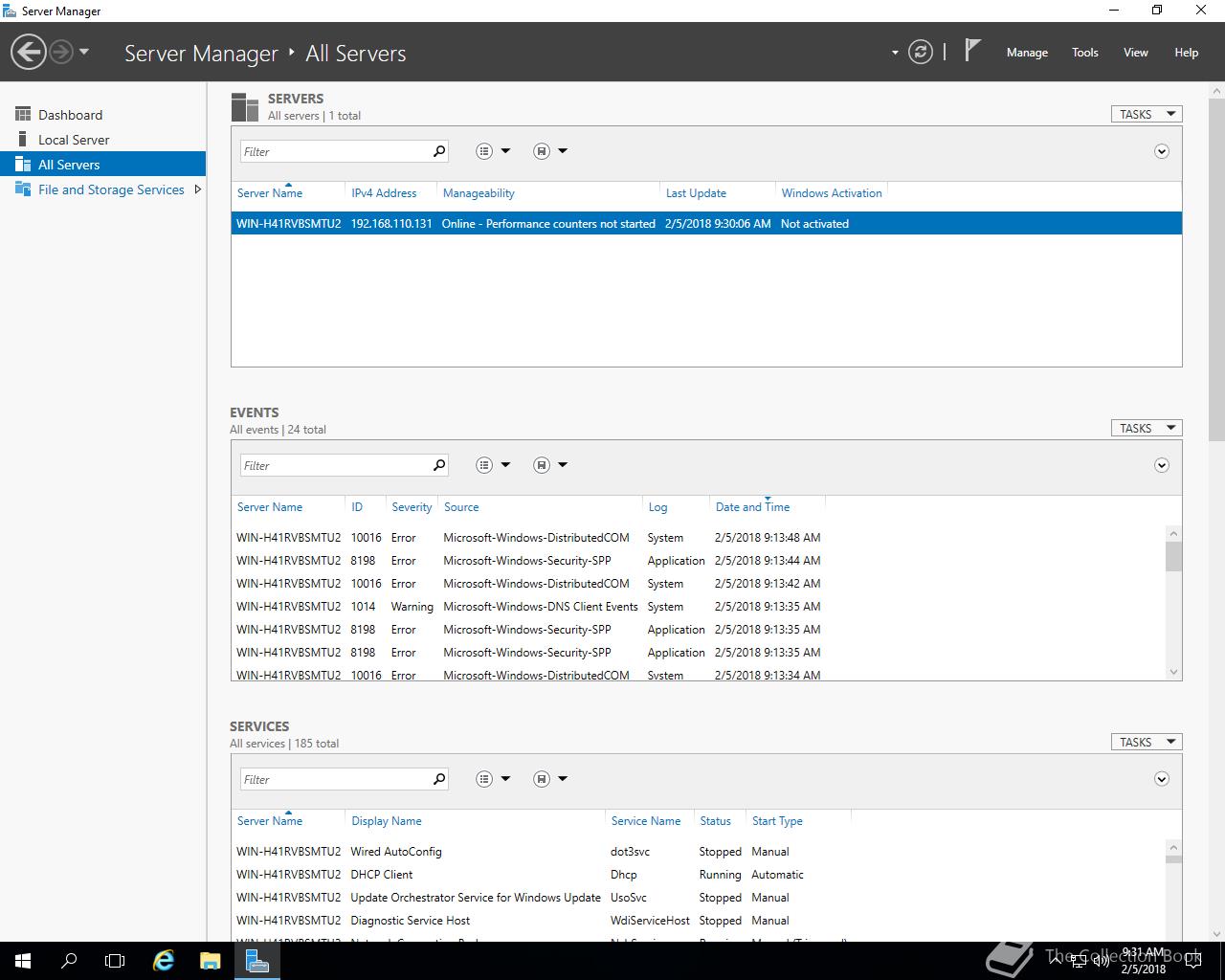Viewport: 1225px width, 980px height.
Task: Open Windows taskbar search
Action: coord(69,961)
